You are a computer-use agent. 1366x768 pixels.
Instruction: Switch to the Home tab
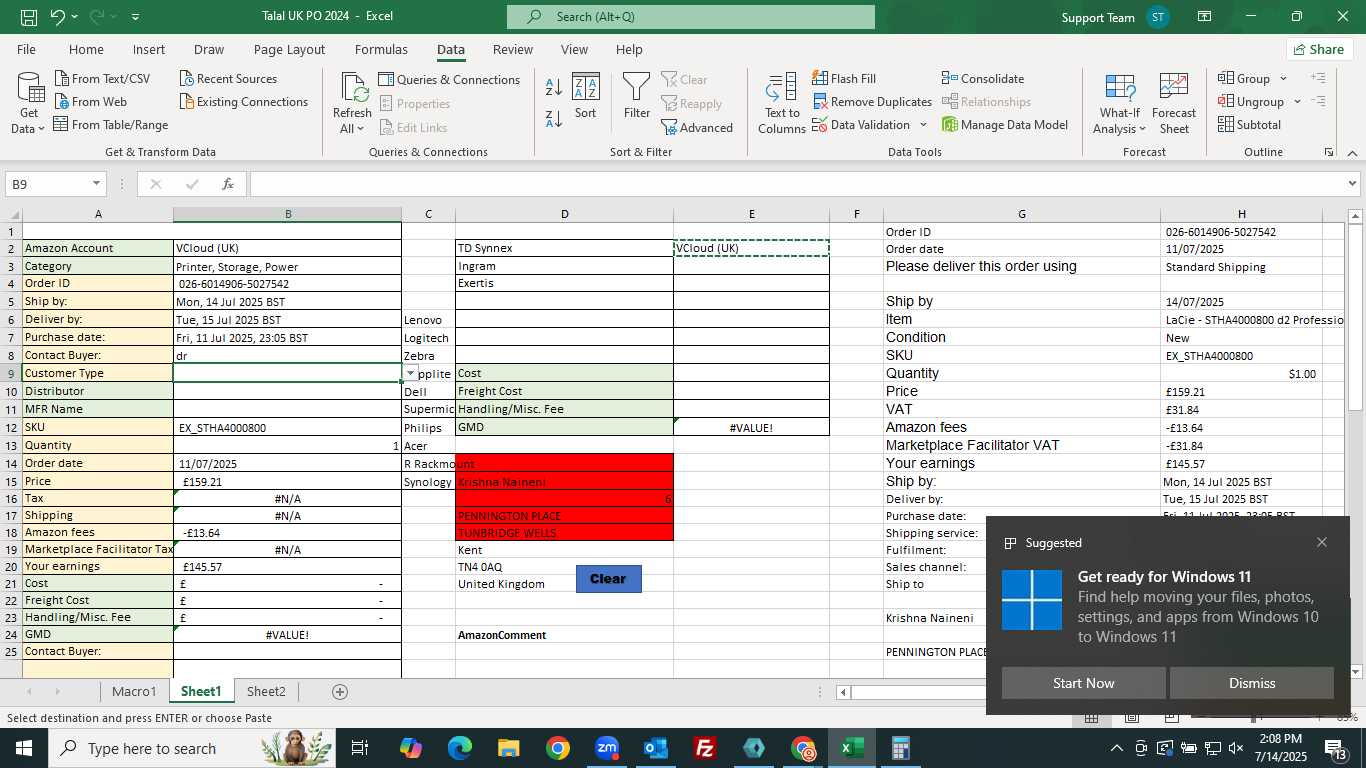pos(86,49)
